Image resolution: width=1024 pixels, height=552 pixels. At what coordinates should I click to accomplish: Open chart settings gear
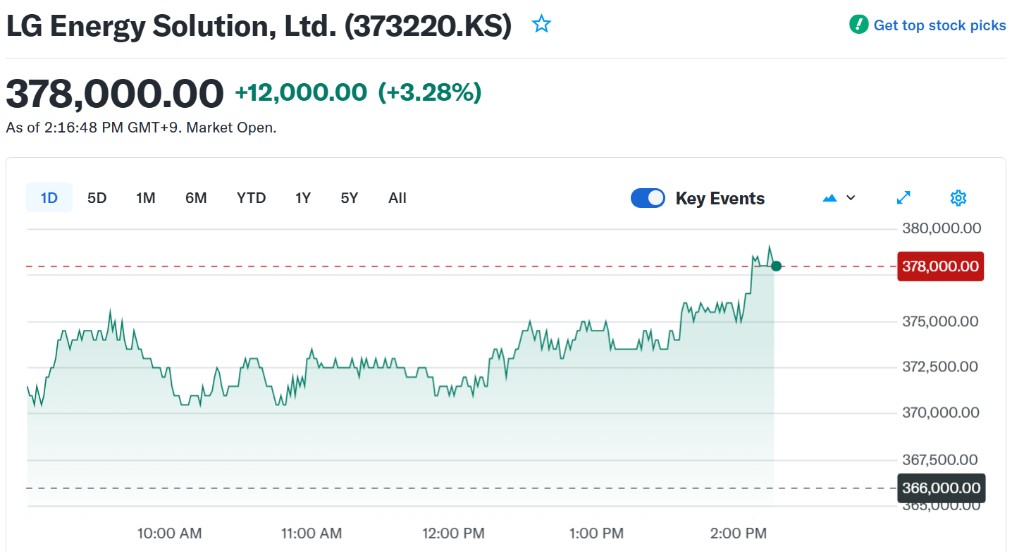(x=958, y=198)
